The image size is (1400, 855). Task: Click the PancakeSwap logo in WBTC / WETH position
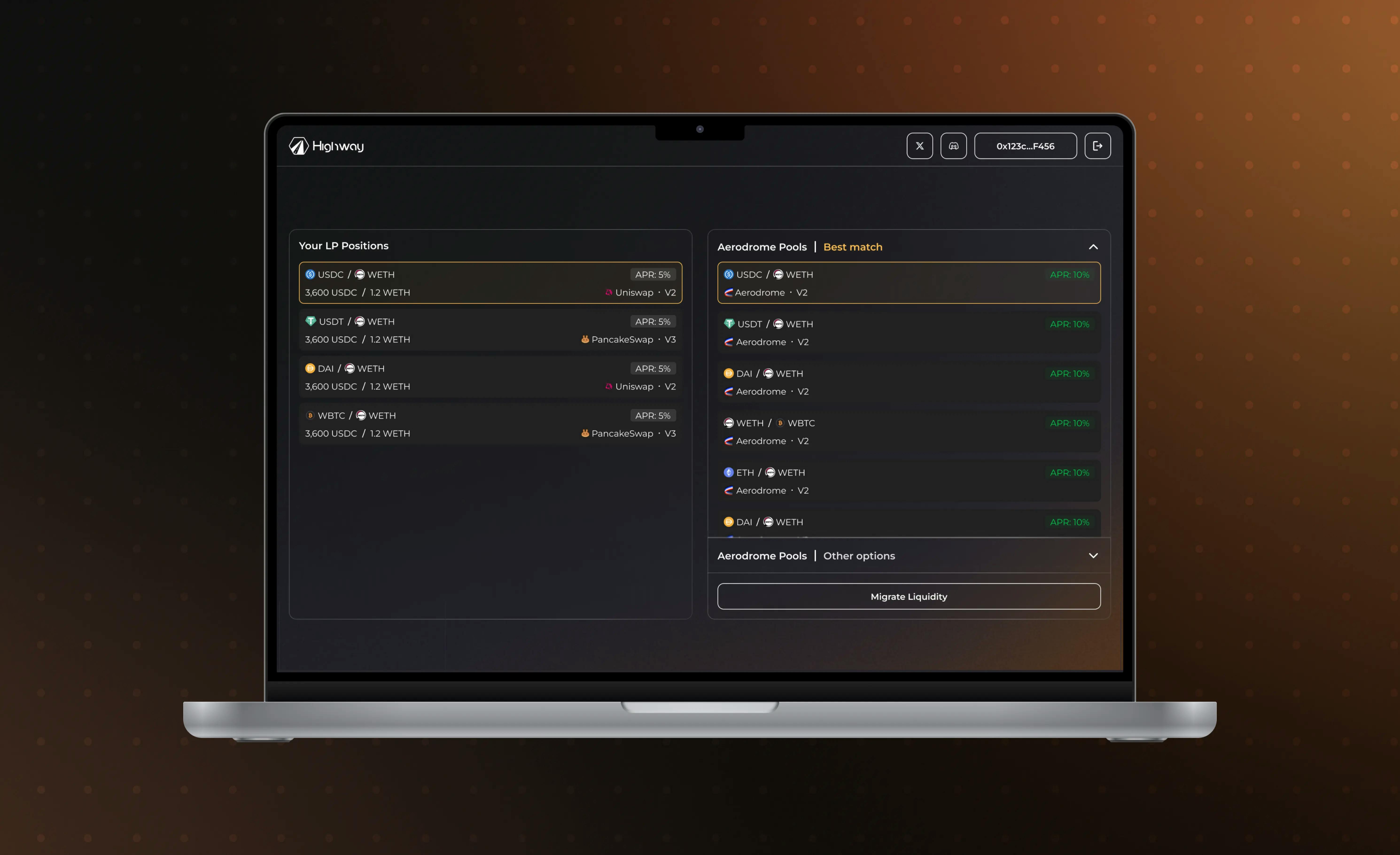coord(585,433)
